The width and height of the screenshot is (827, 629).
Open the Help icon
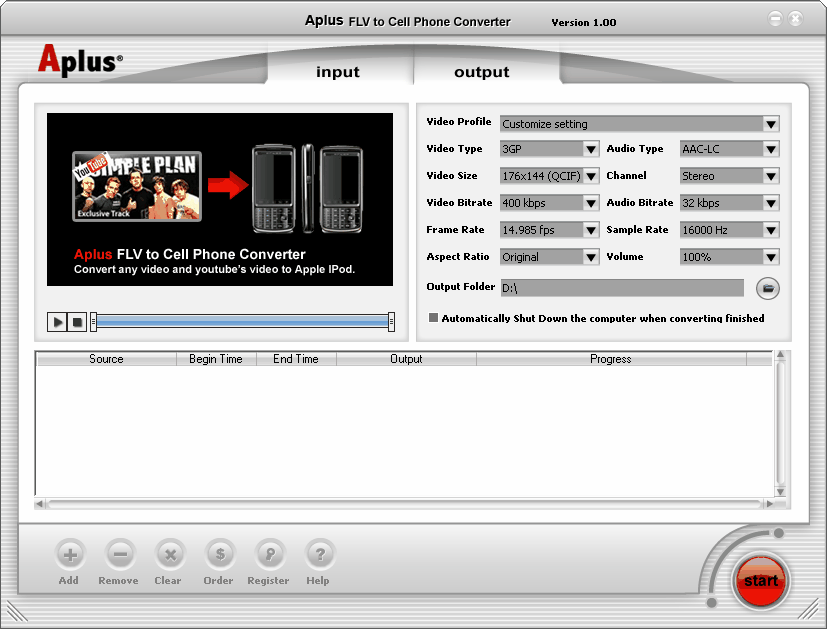coord(318,554)
